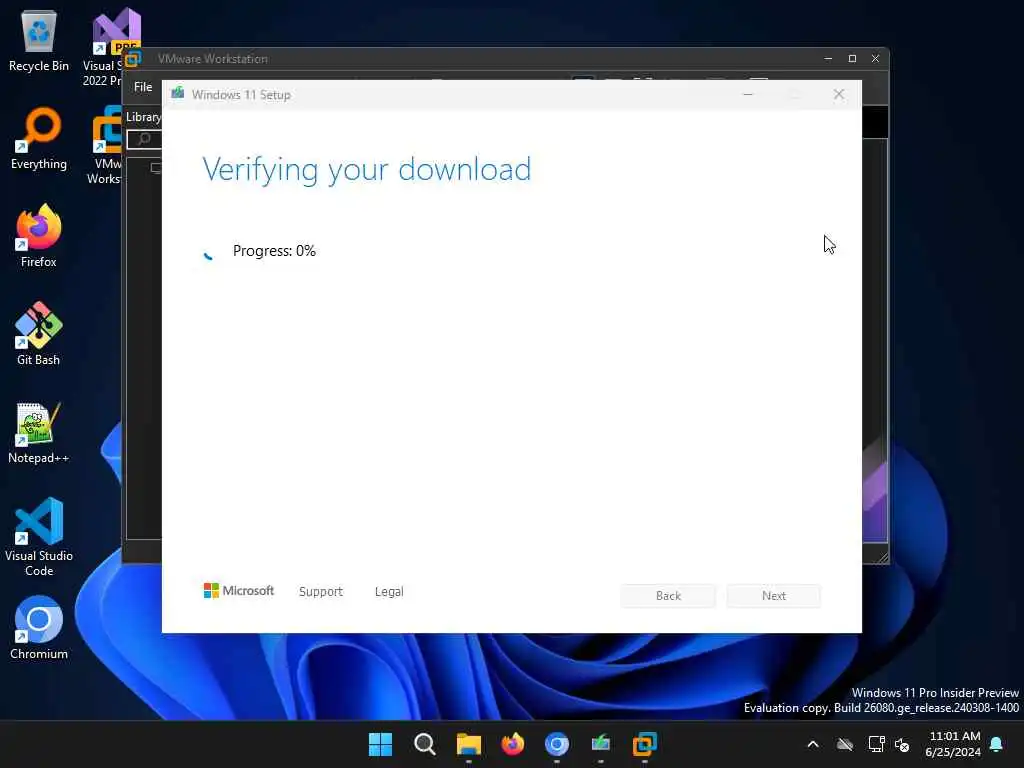Launch Visual Studio Code desktop shortcut
The height and width of the screenshot is (768, 1024).
pyautogui.click(x=39, y=537)
